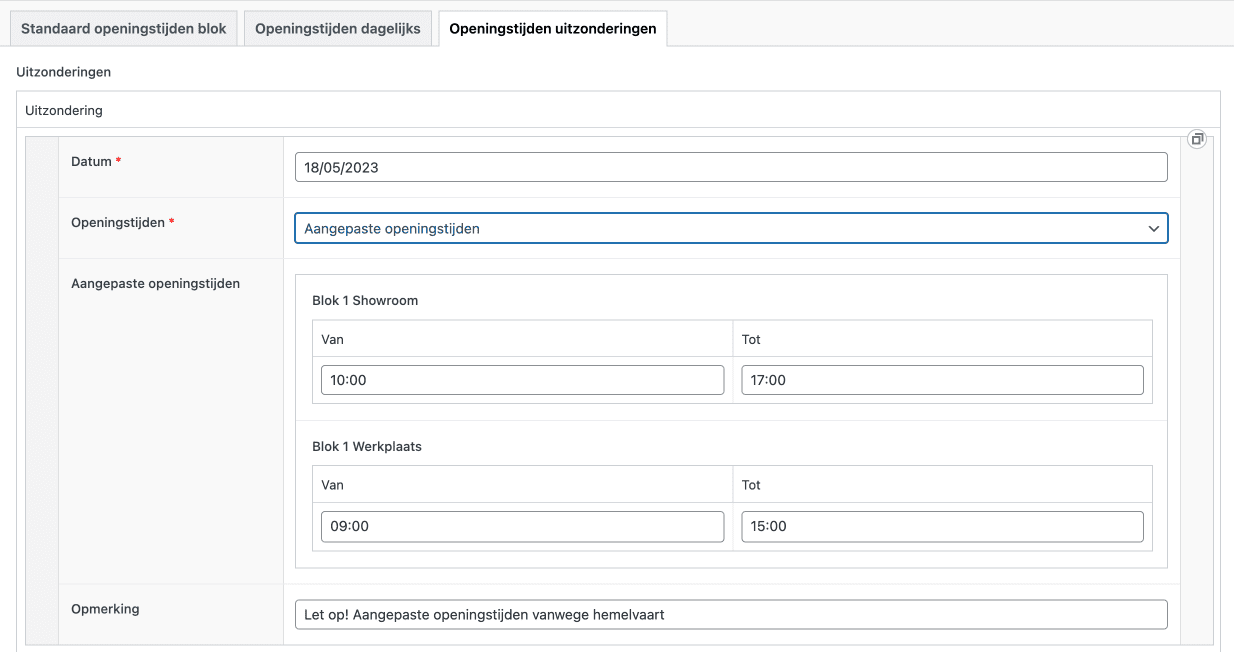Image resolution: width=1234 pixels, height=652 pixels.
Task: Click the Blok 1 Werkplaats heading
Action: pos(367,446)
